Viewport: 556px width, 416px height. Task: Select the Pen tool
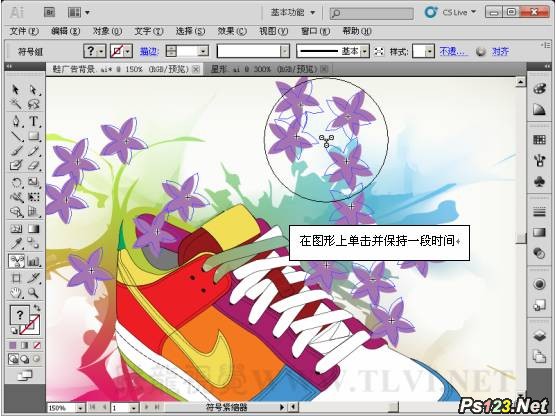pyautogui.click(x=15, y=121)
